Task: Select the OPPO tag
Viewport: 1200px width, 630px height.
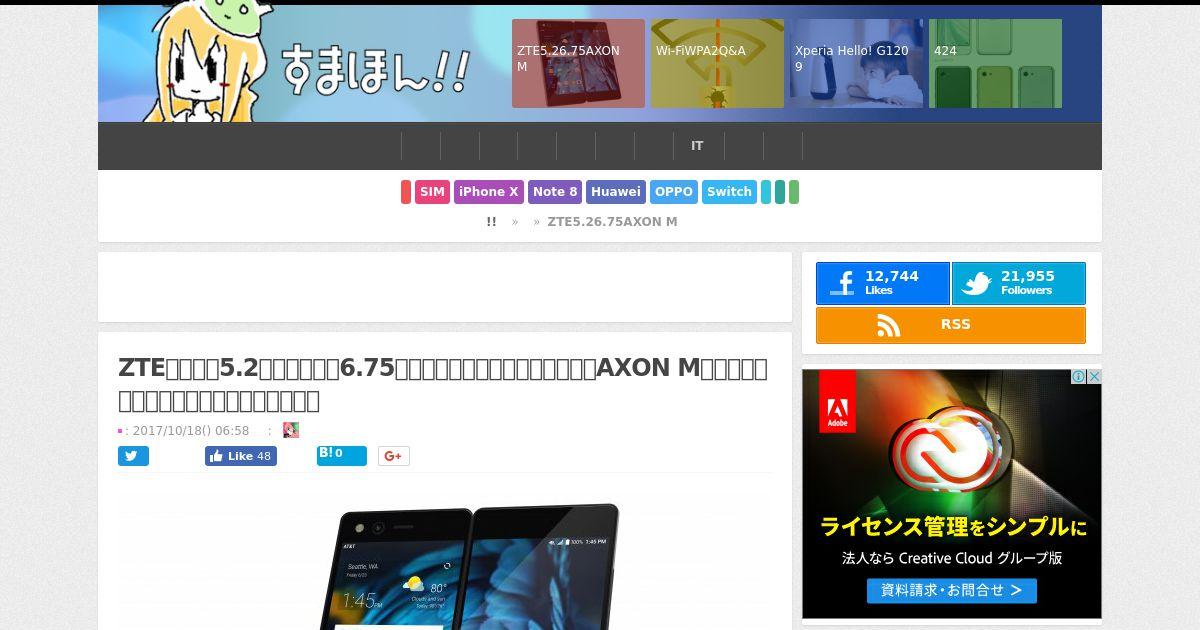Action: tap(674, 192)
